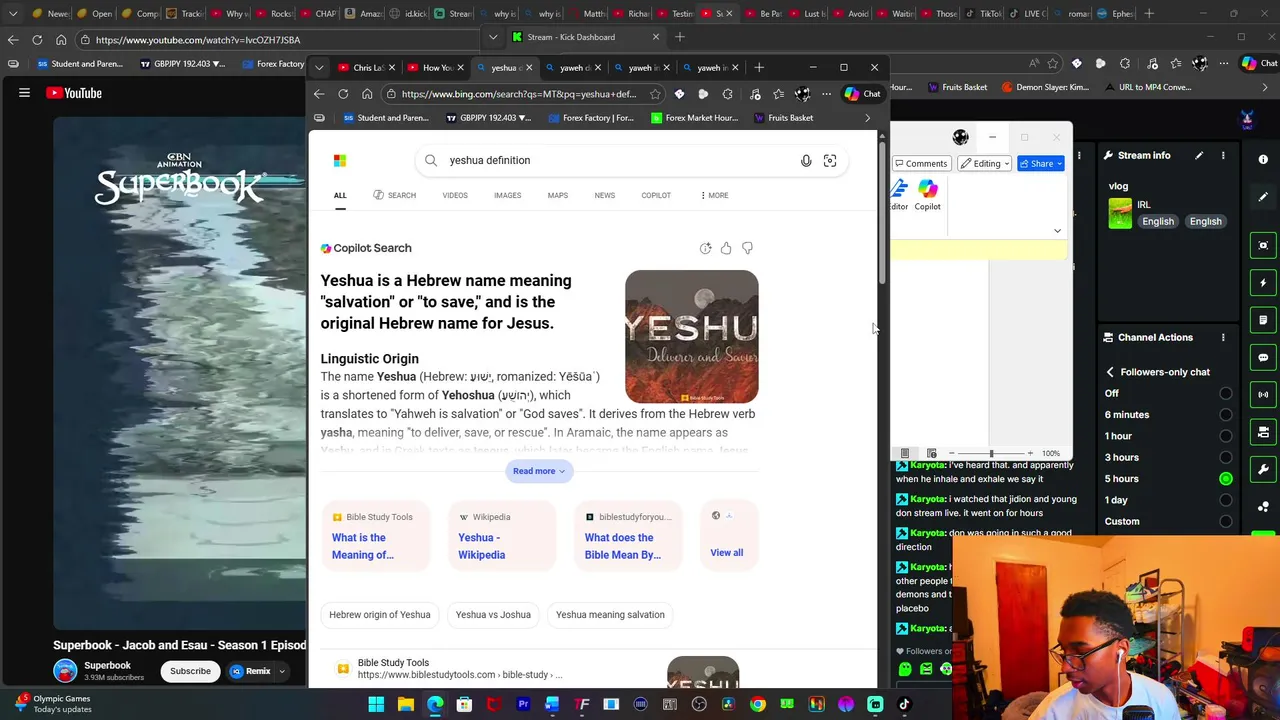Image resolution: width=1280 pixels, height=720 pixels.
Task: Open the YouTube hamburger menu
Action: click(x=24, y=93)
